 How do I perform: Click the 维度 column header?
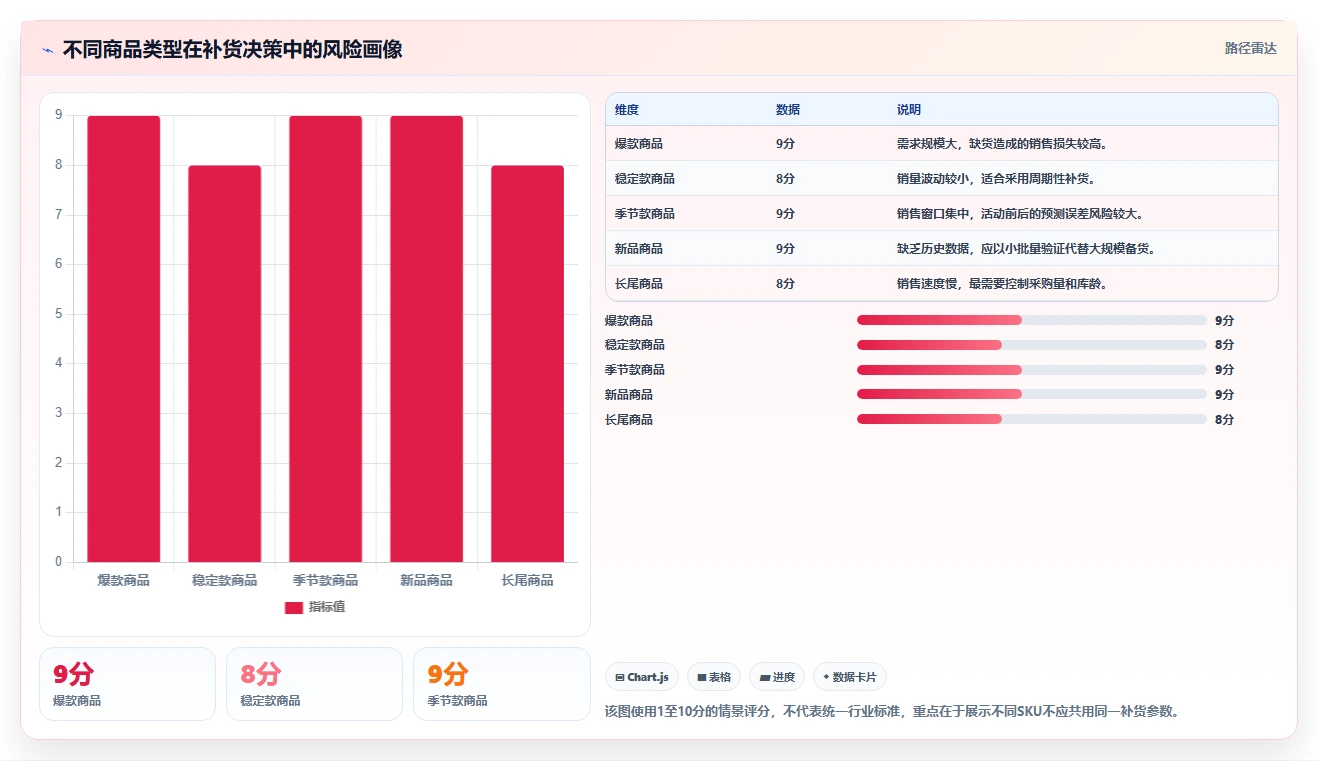pos(627,110)
